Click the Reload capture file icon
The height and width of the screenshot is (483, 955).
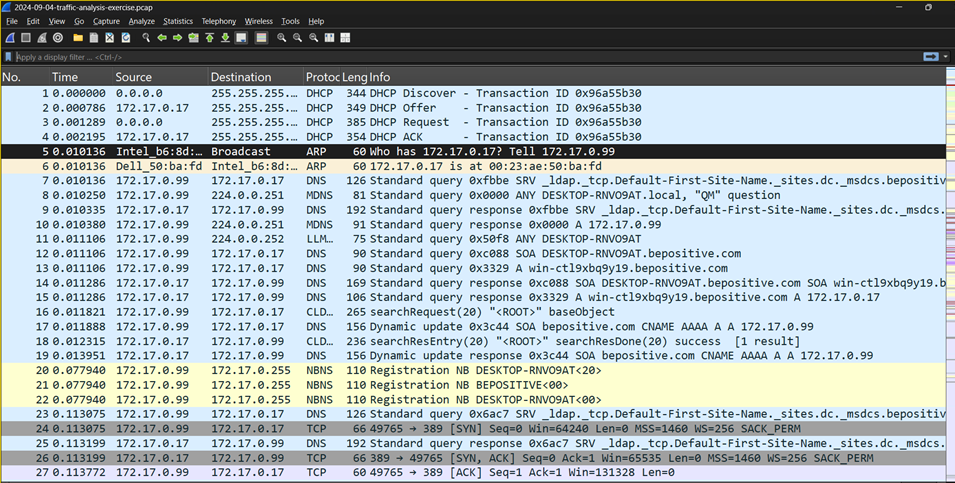coord(125,38)
